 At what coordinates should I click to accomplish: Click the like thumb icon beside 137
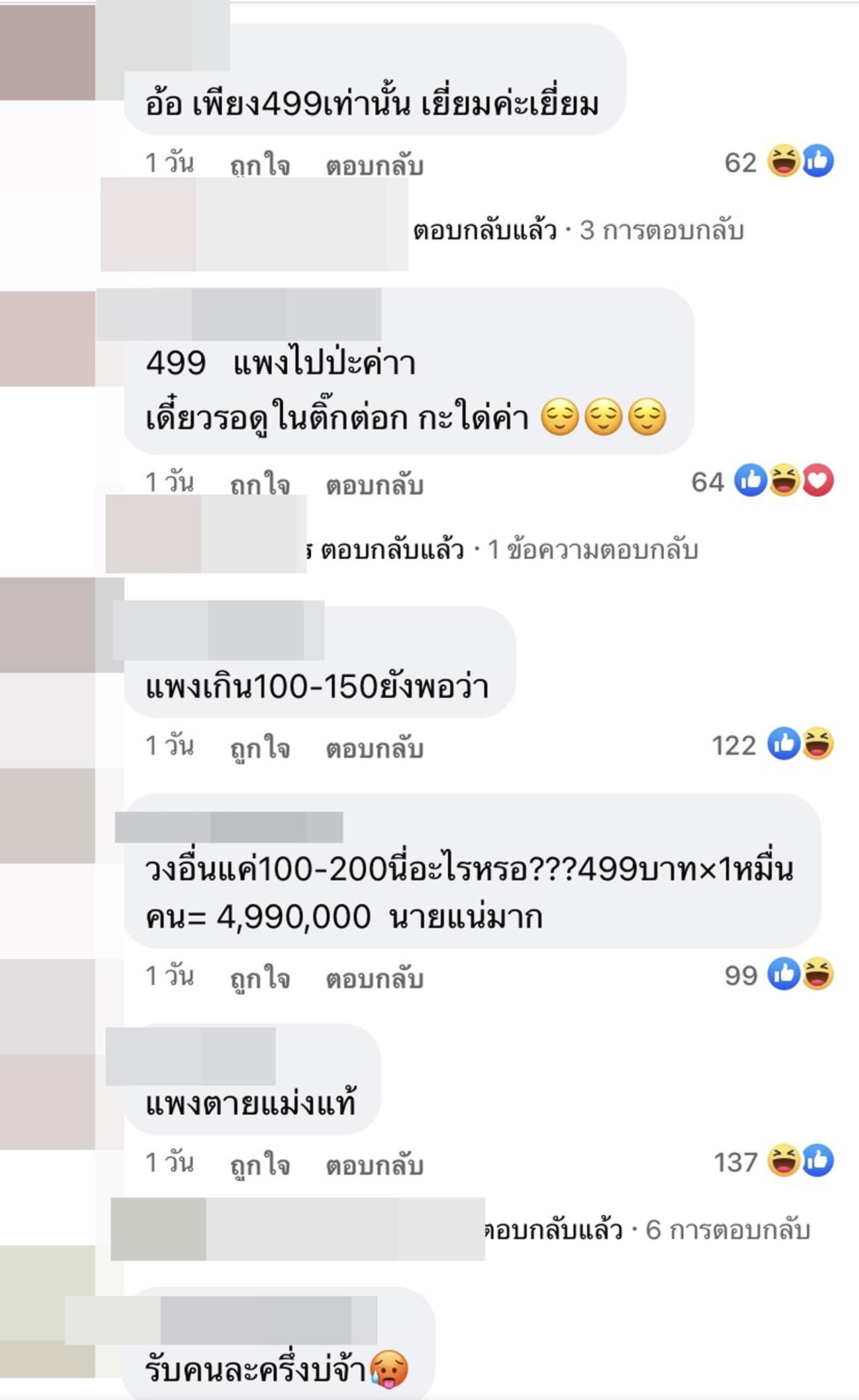(817, 1161)
